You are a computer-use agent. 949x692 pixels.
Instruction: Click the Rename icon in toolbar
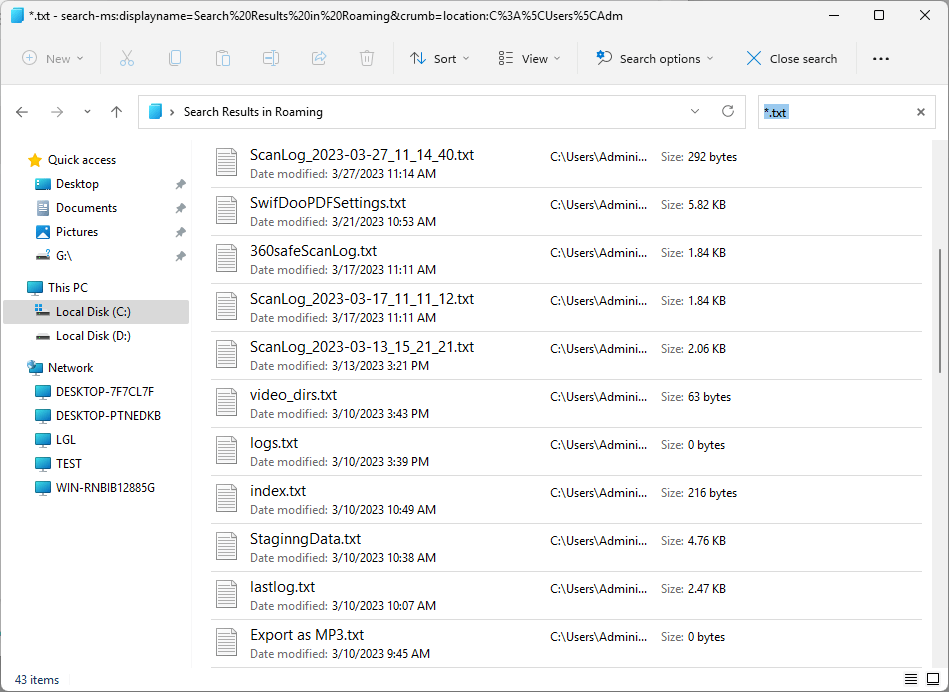coord(271,59)
